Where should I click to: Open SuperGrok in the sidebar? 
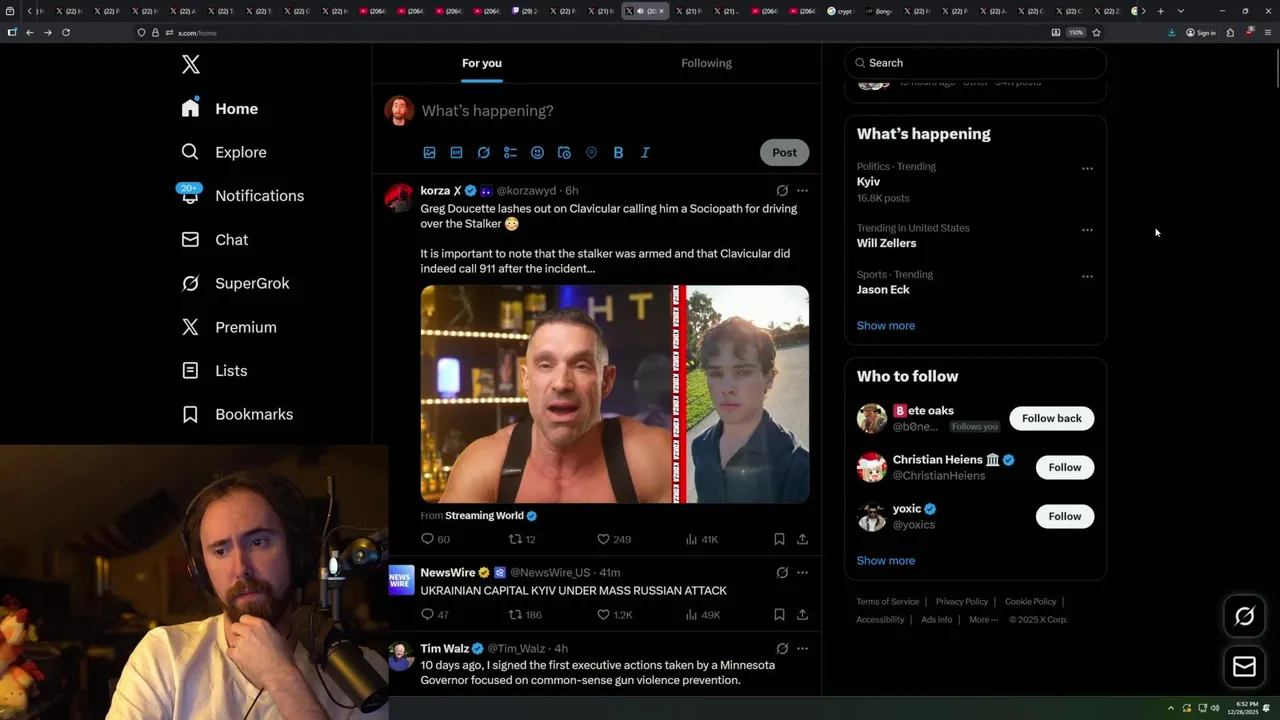tap(235, 283)
